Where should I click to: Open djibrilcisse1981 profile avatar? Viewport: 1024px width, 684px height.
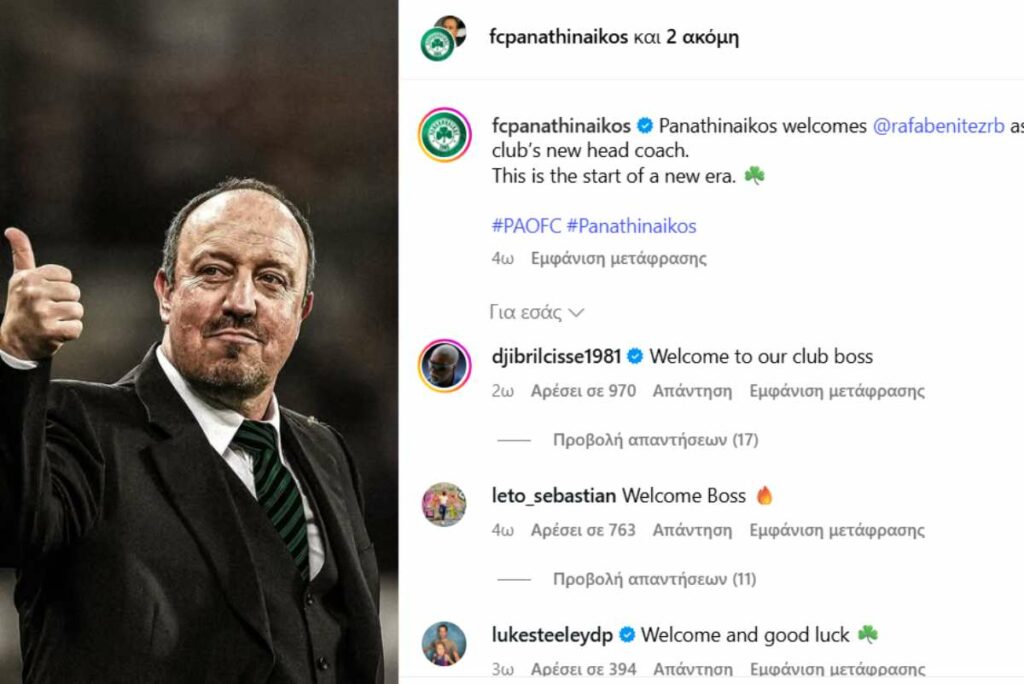click(444, 366)
